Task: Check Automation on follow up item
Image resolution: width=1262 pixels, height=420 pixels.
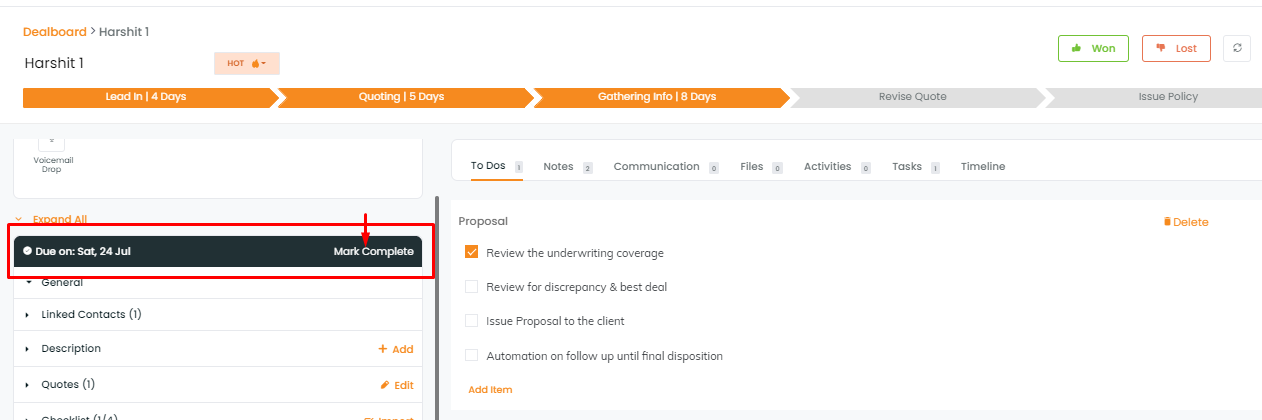Action: (x=472, y=355)
